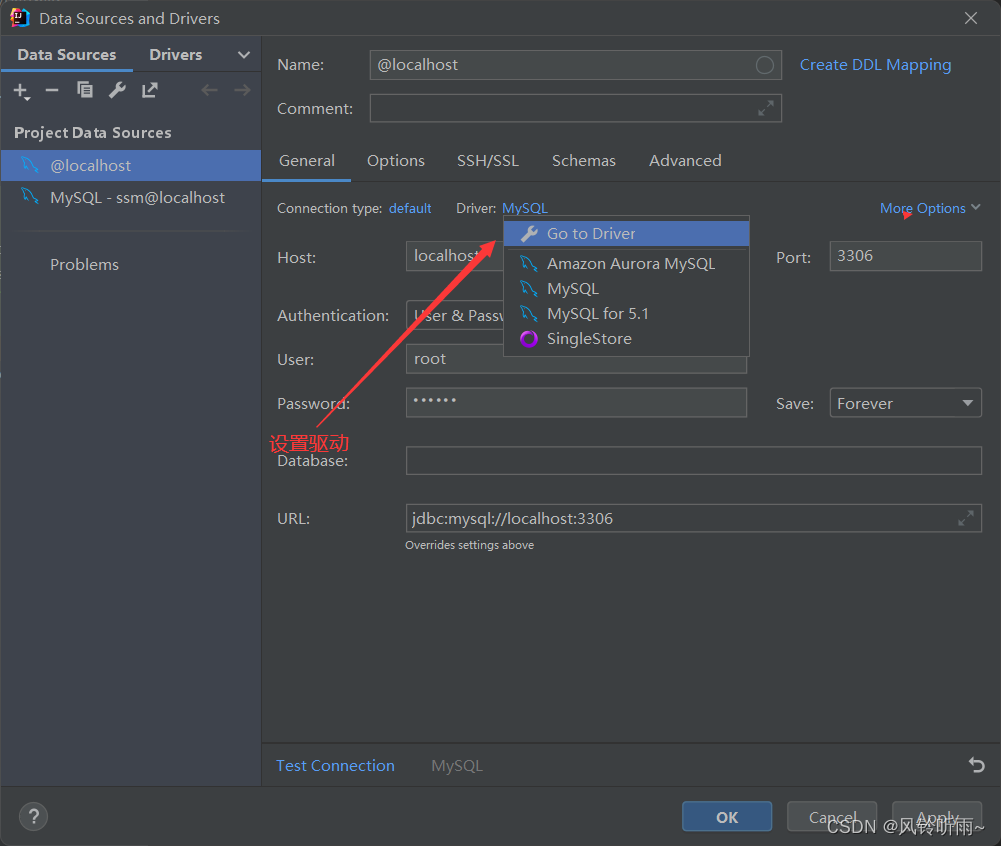Change the connection type default link

(x=410, y=208)
